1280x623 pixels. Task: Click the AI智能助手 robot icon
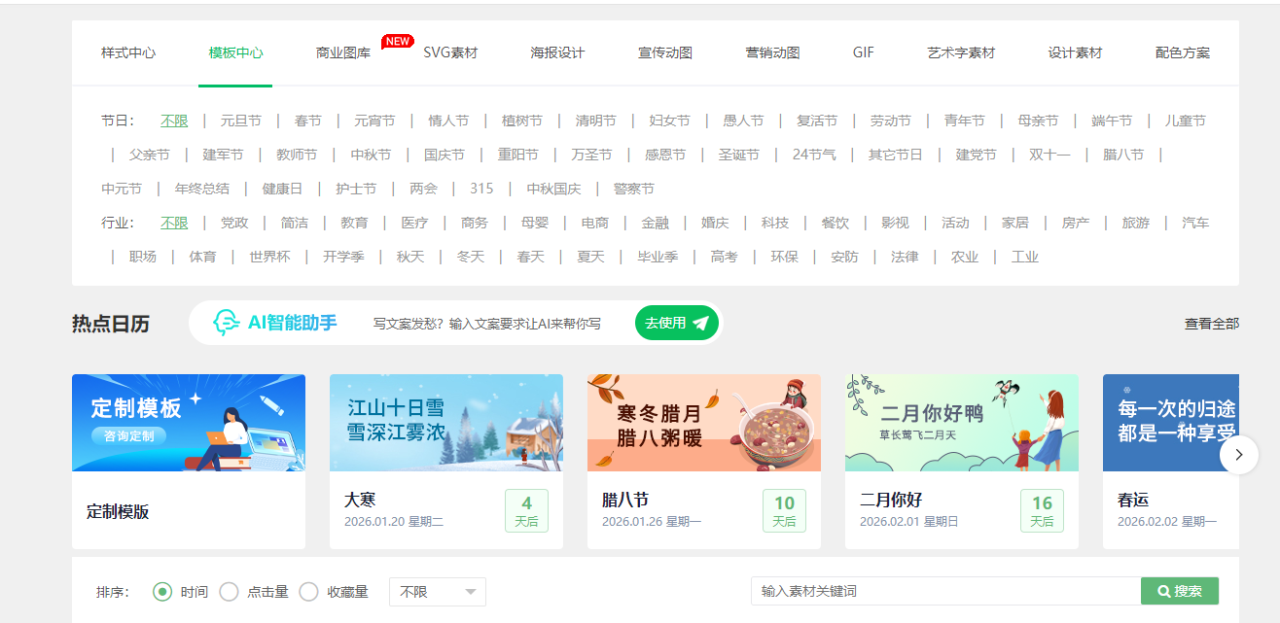[227, 322]
